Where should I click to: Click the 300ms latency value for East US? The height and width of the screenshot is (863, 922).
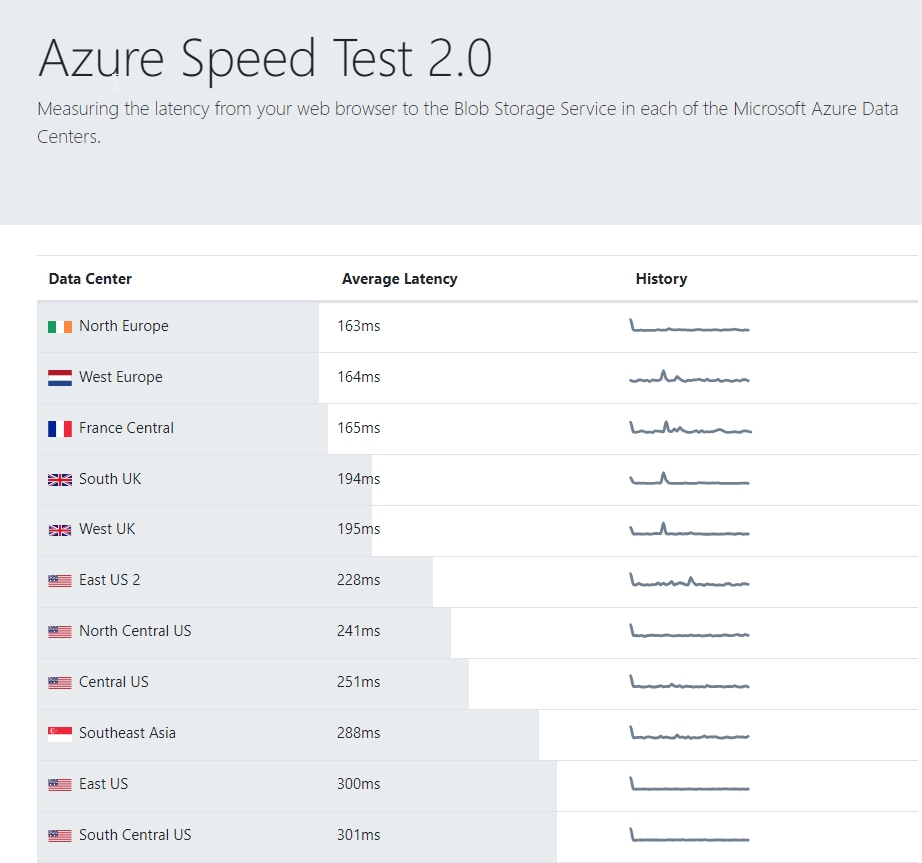coord(357,784)
